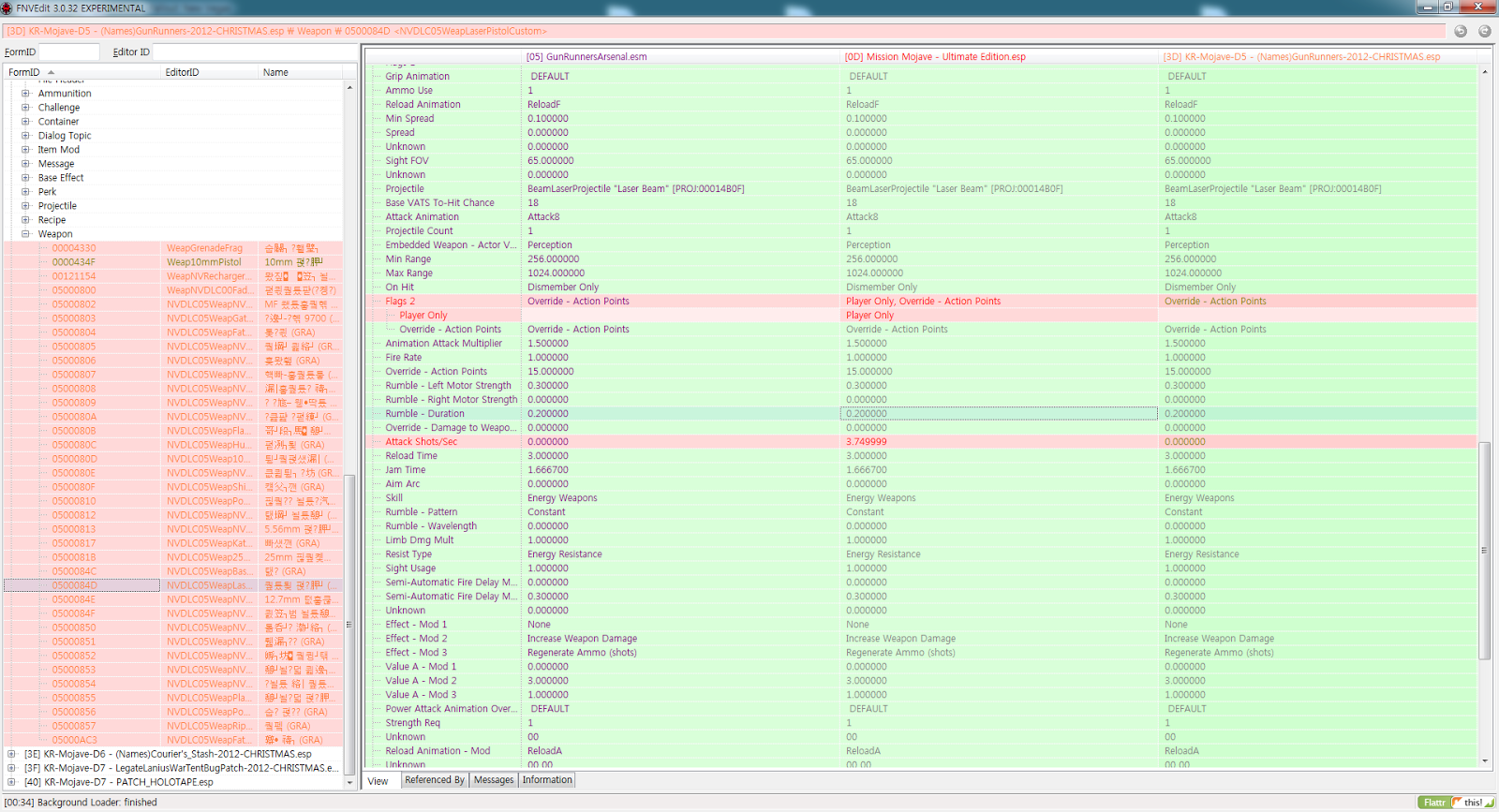Click GunRunnersArsenal Skill value Energy Weapons
The image size is (1499, 812).
[x=562, y=498]
